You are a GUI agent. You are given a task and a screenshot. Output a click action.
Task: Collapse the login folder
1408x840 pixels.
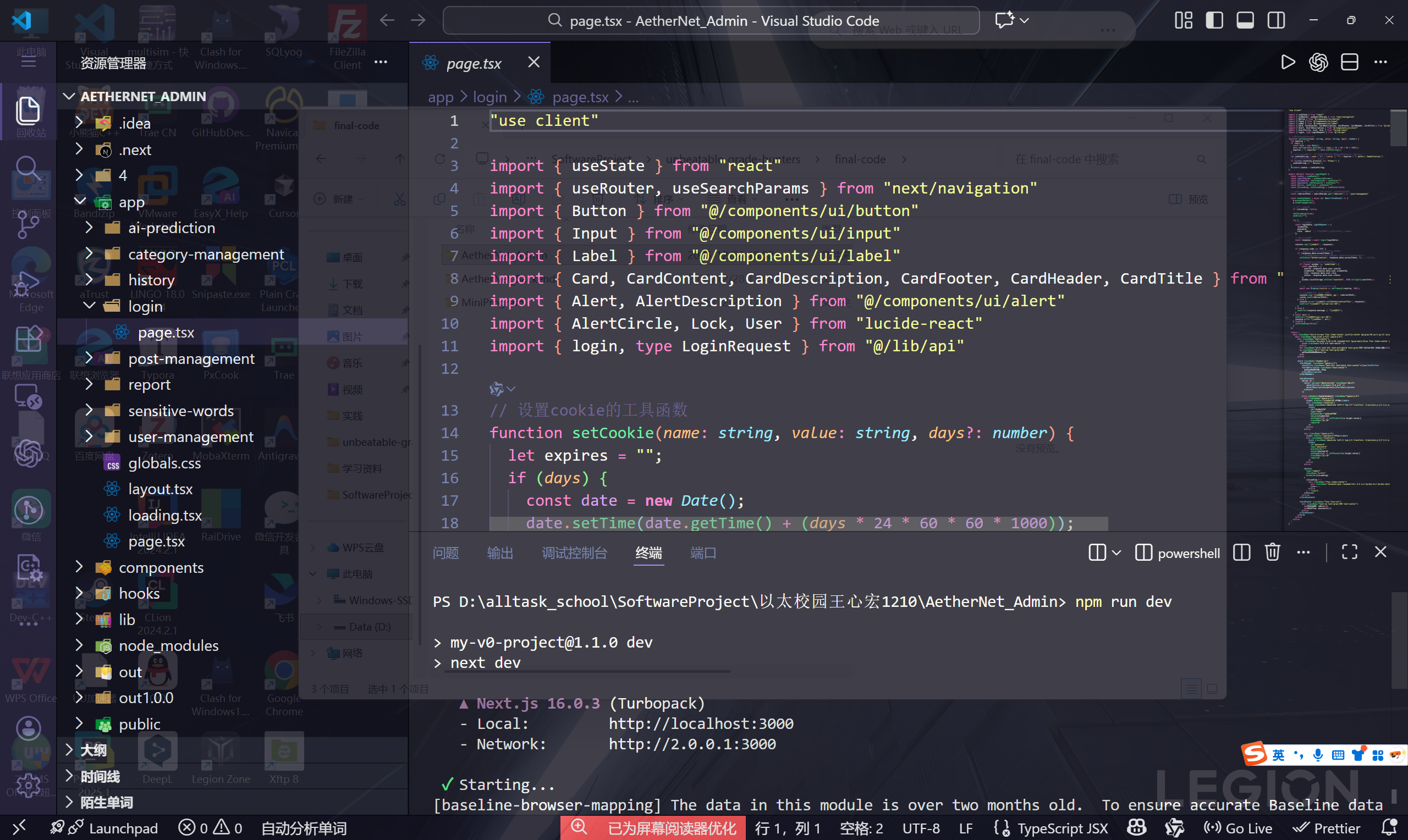146,306
